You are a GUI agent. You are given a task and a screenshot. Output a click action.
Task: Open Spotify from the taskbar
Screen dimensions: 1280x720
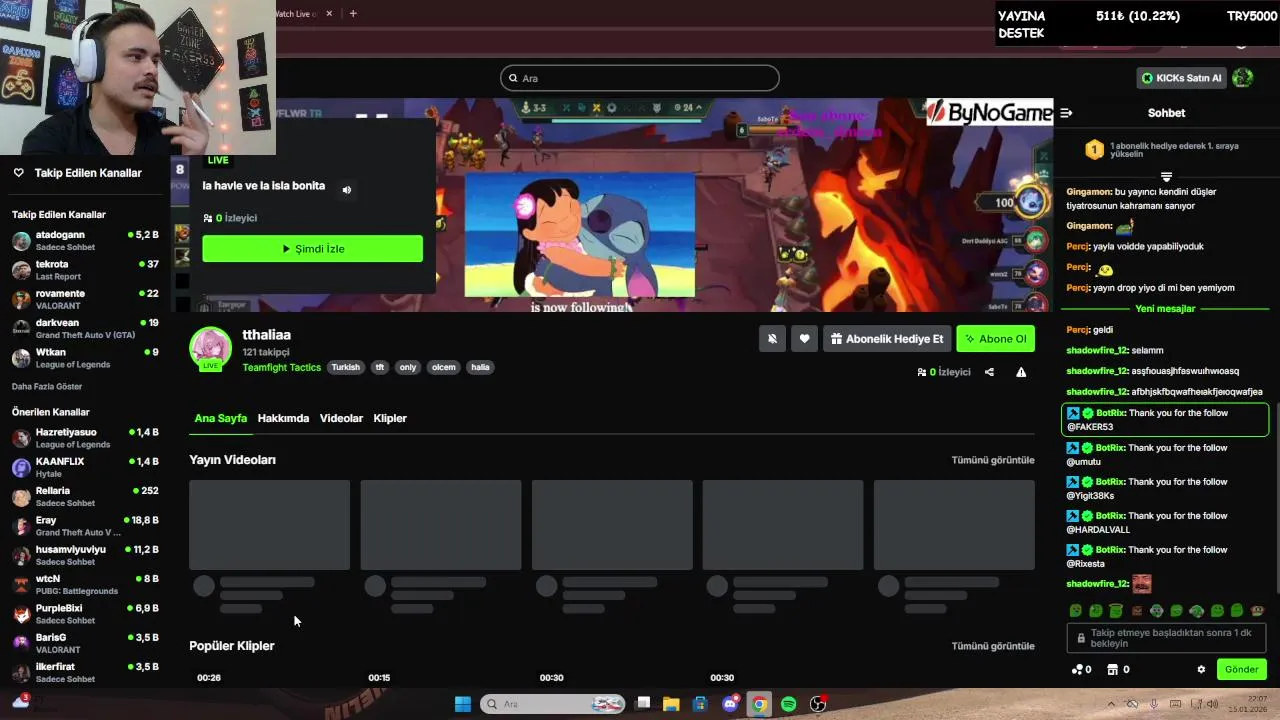click(788, 704)
